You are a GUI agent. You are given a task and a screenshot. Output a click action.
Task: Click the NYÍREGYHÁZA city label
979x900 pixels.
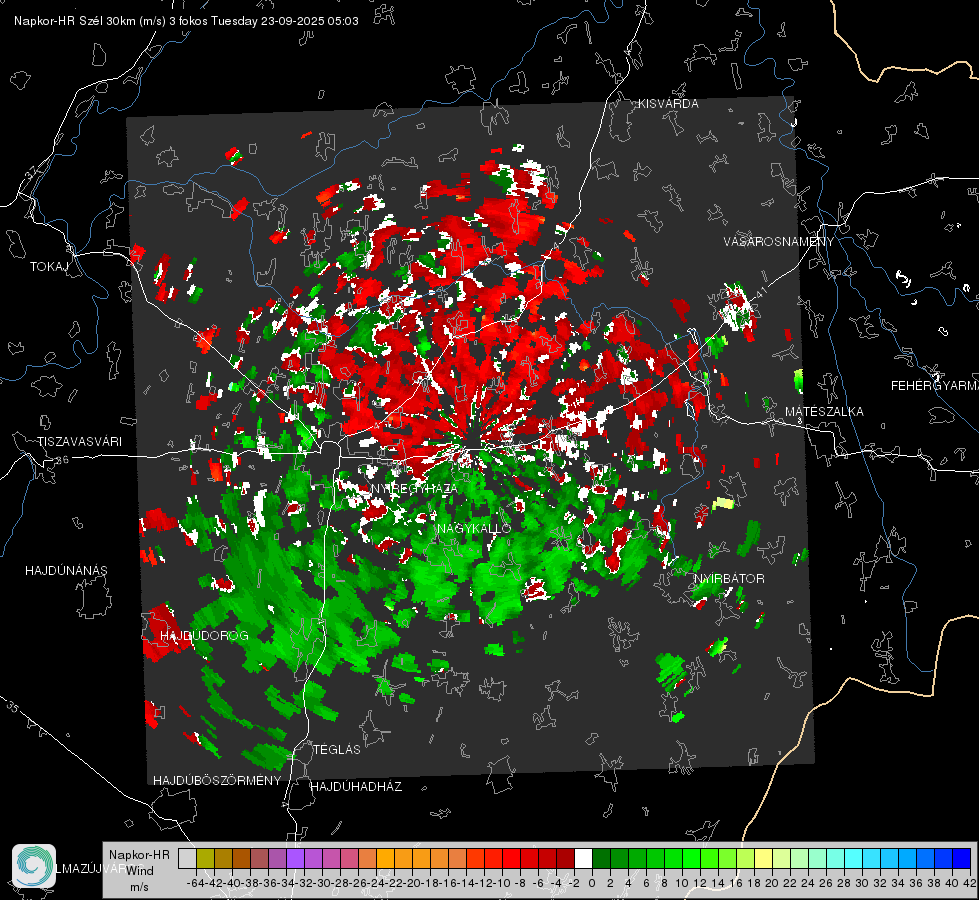[x=414, y=488]
